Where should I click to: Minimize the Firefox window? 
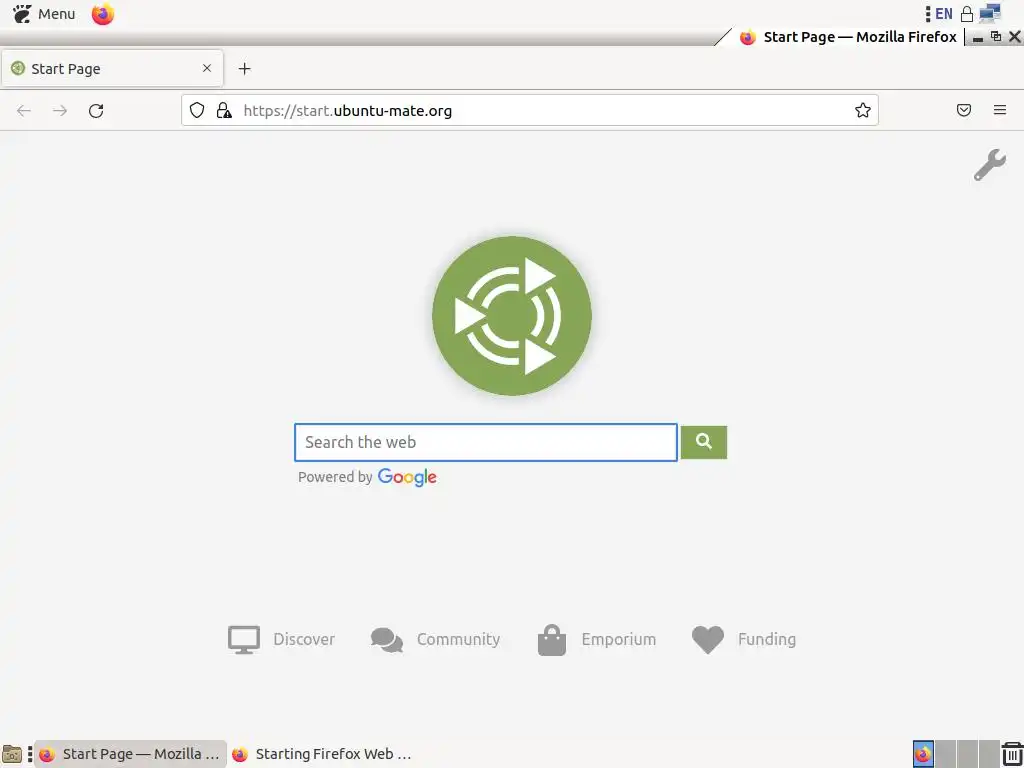[978, 37]
